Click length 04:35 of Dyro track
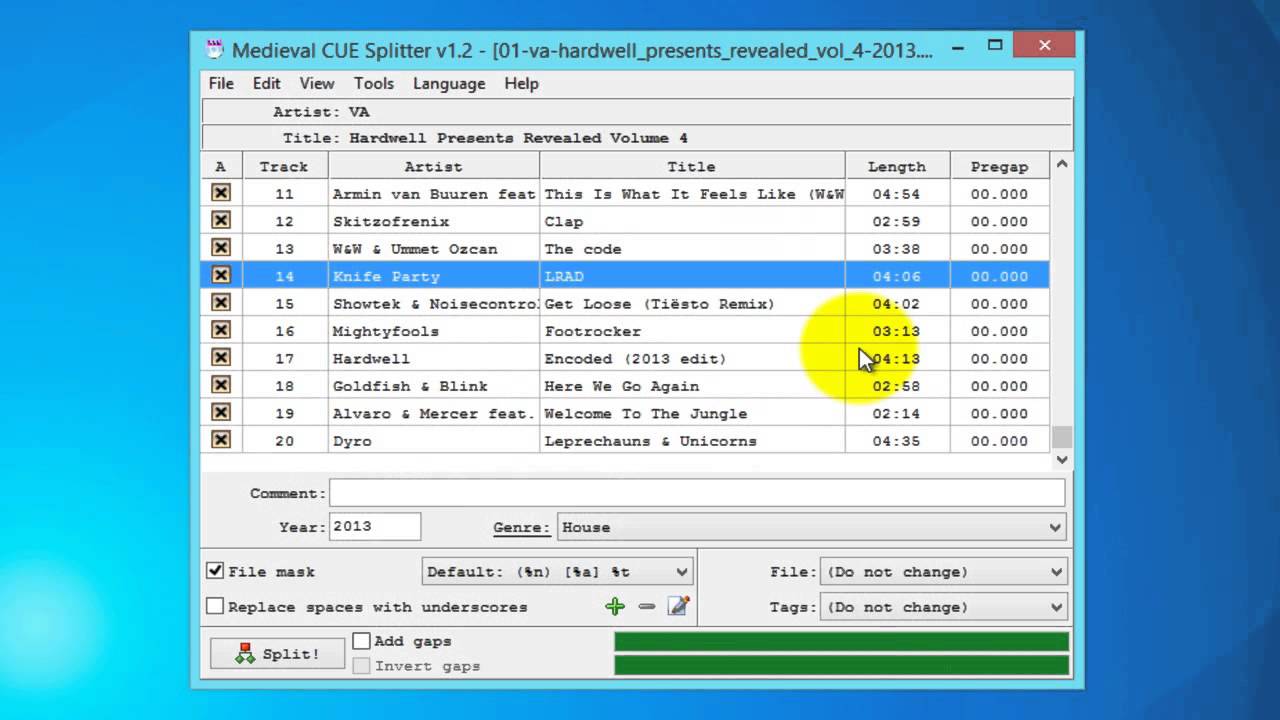 point(896,441)
